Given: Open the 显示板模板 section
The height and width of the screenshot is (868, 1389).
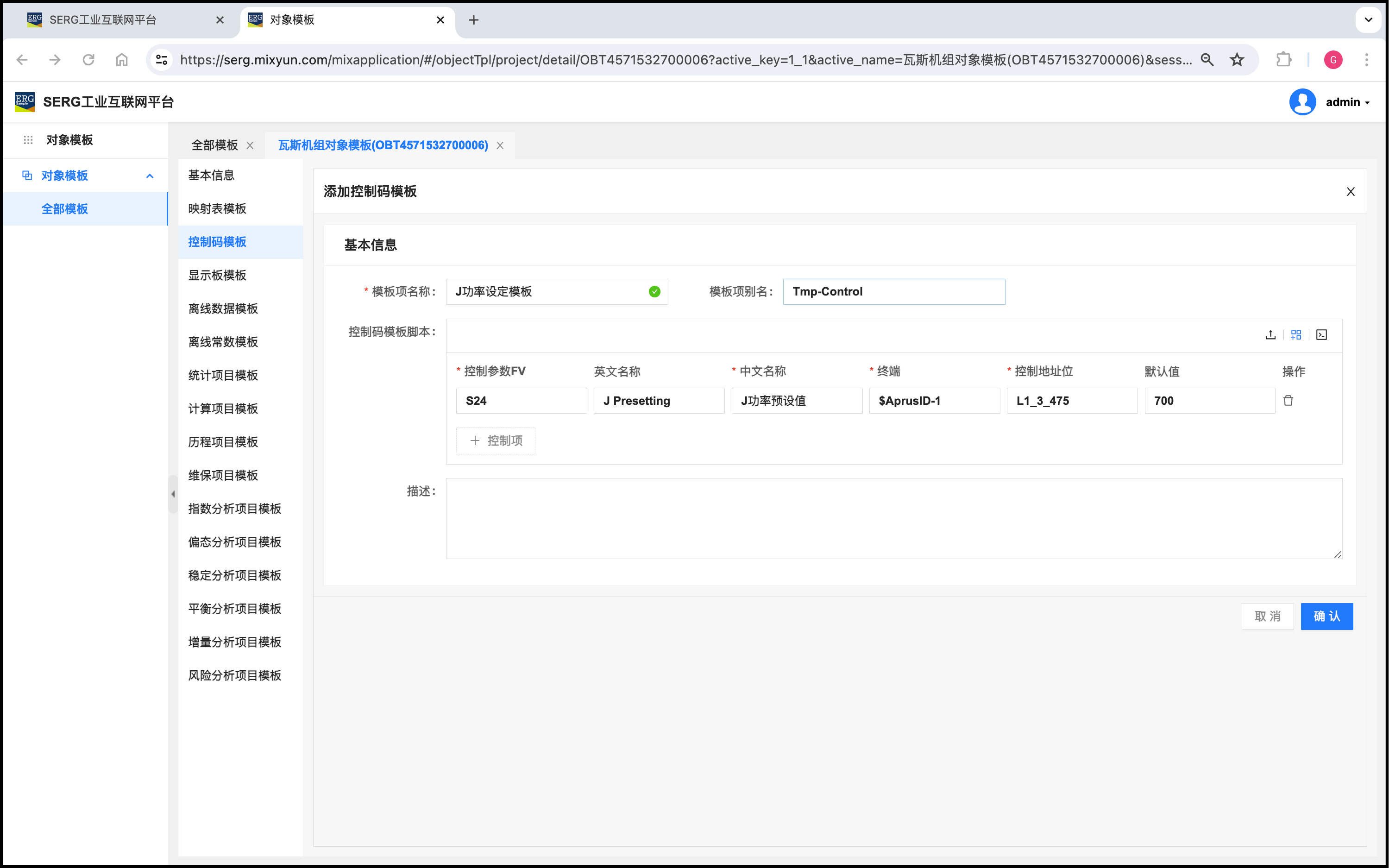Looking at the screenshot, I should coord(217,276).
